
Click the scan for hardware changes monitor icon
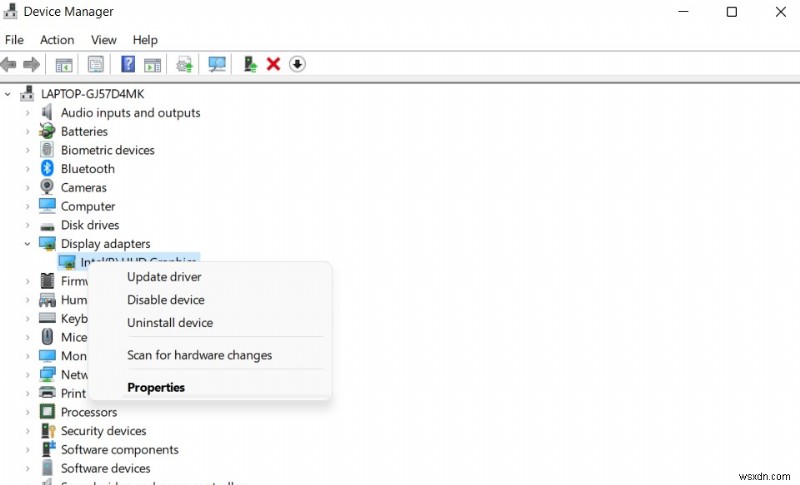coord(217,64)
